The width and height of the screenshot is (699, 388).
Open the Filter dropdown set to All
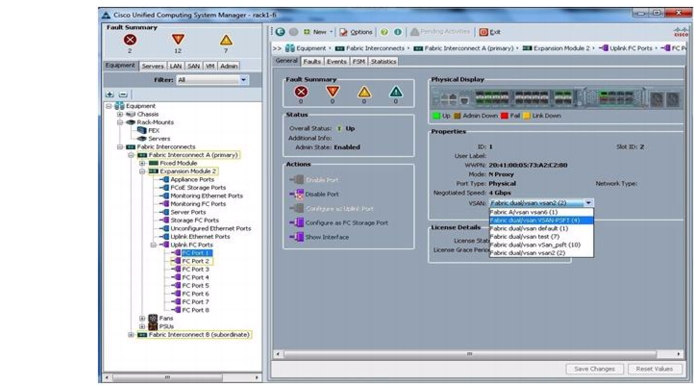[212, 80]
